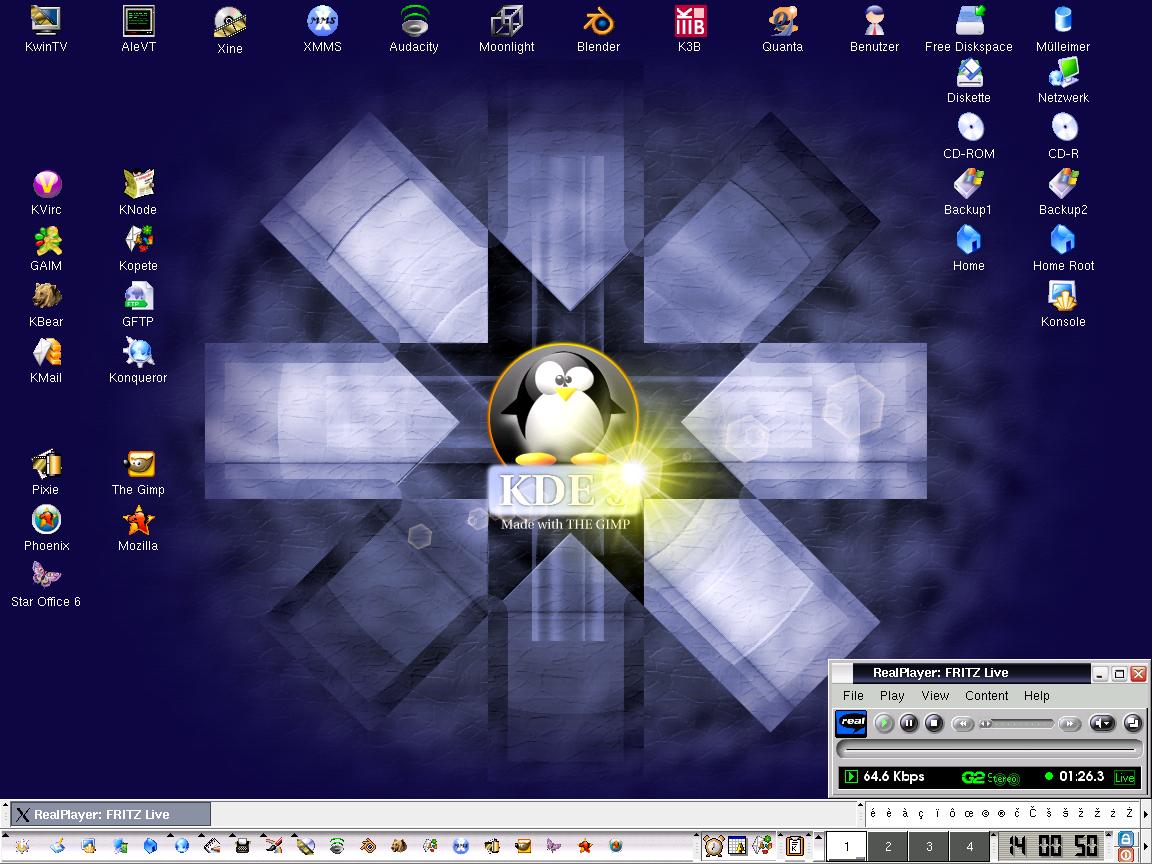This screenshot has width=1152, height=864.
Task: Switch to virtual desktop 2
Action: 888,846
